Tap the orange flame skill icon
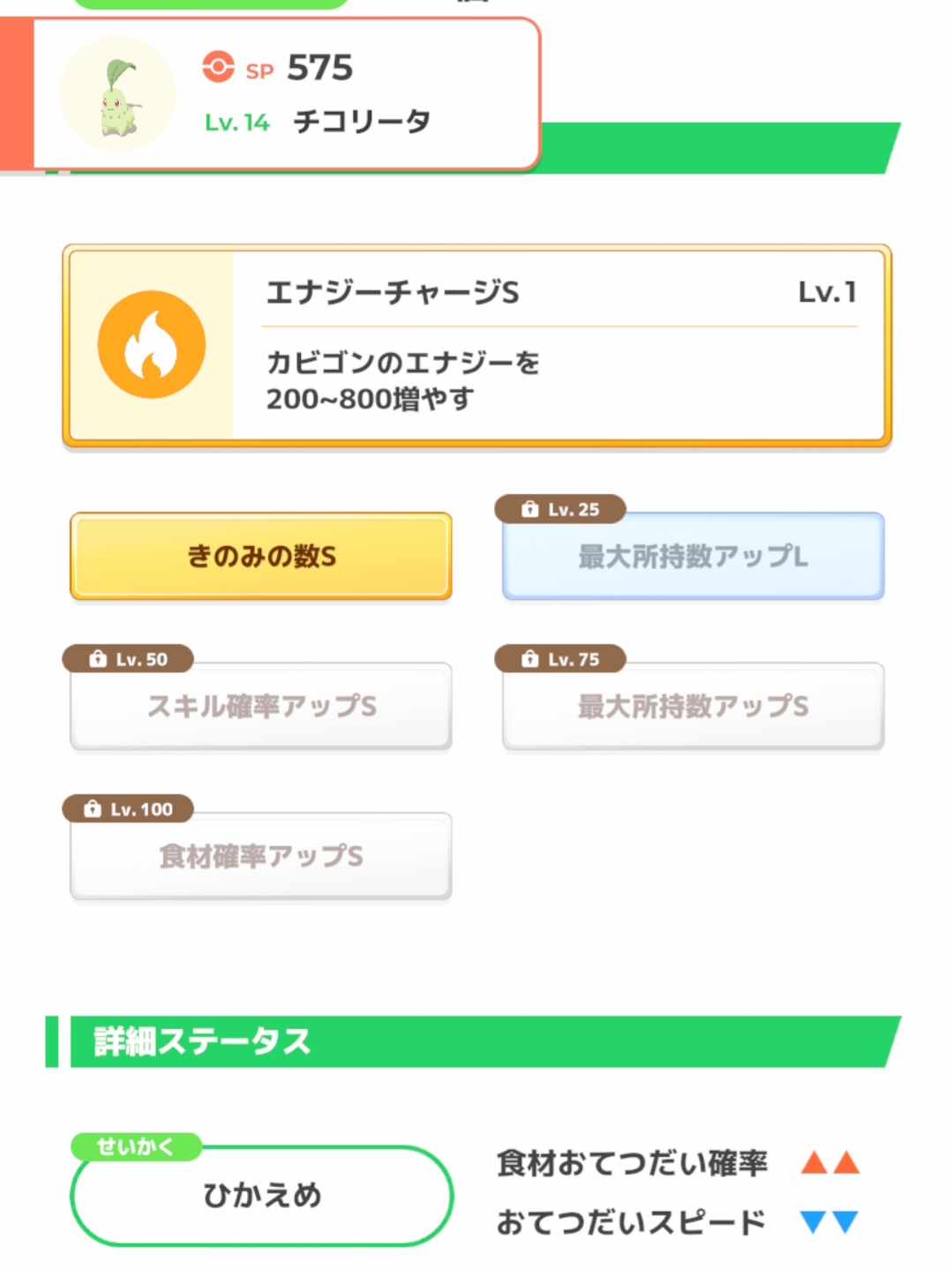 click(151, 345)
